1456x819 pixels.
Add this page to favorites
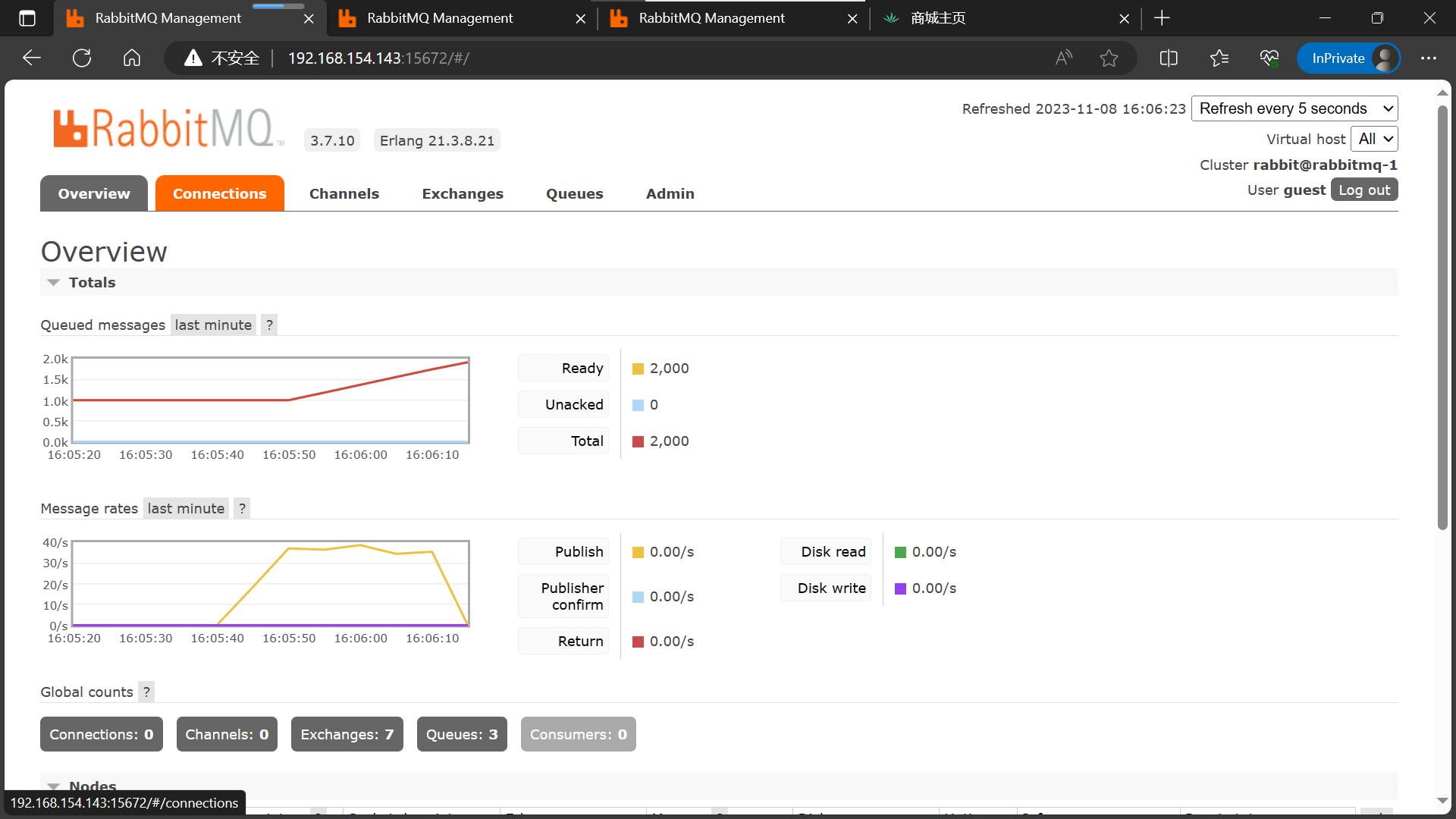click(x=1109, y=58)
